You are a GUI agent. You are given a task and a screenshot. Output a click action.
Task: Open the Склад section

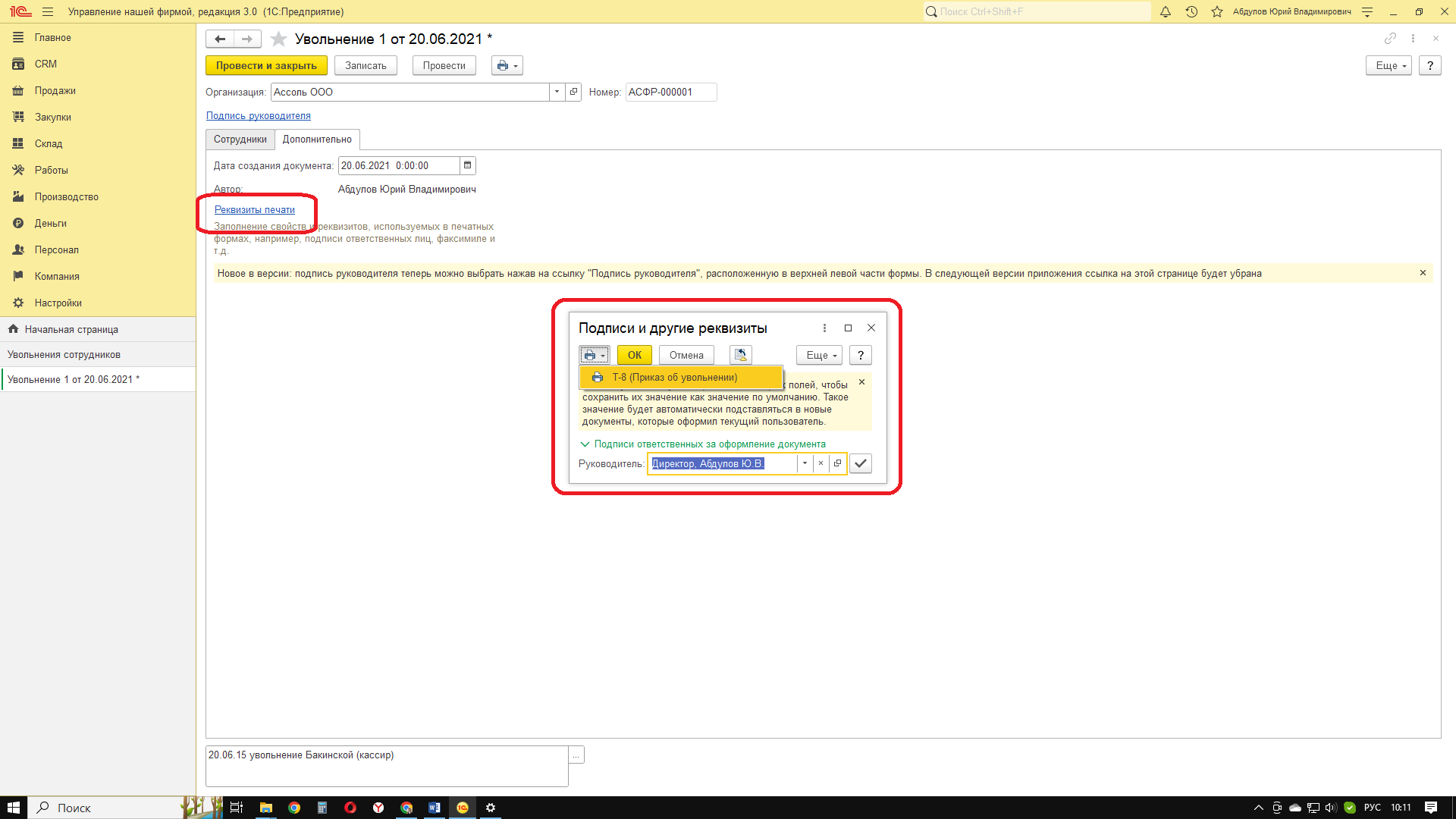pos(98,144)
